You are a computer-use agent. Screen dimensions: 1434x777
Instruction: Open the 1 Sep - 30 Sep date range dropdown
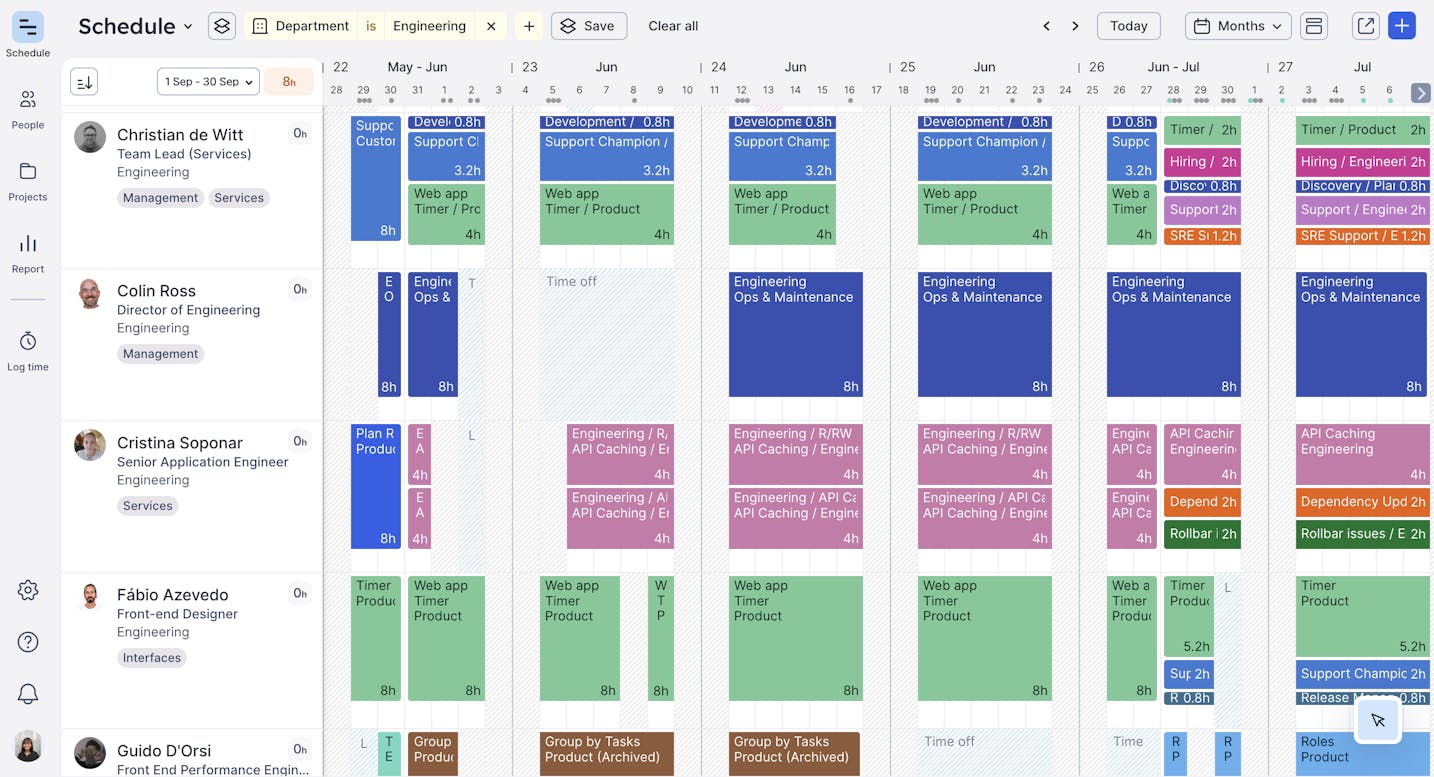pos(208,82)
